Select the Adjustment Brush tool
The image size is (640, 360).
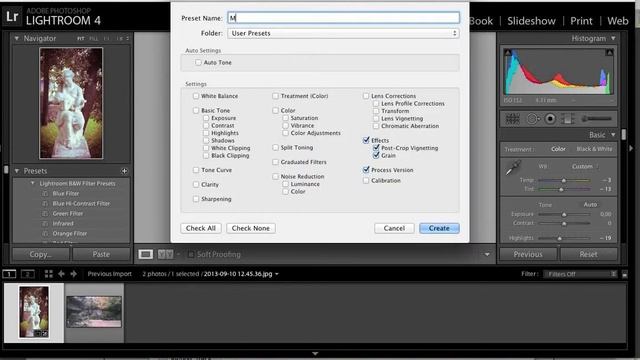point(596,119)
